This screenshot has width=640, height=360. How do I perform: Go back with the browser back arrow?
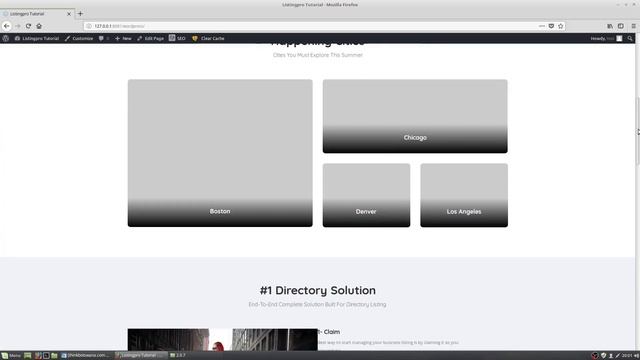tap(7, 26)
